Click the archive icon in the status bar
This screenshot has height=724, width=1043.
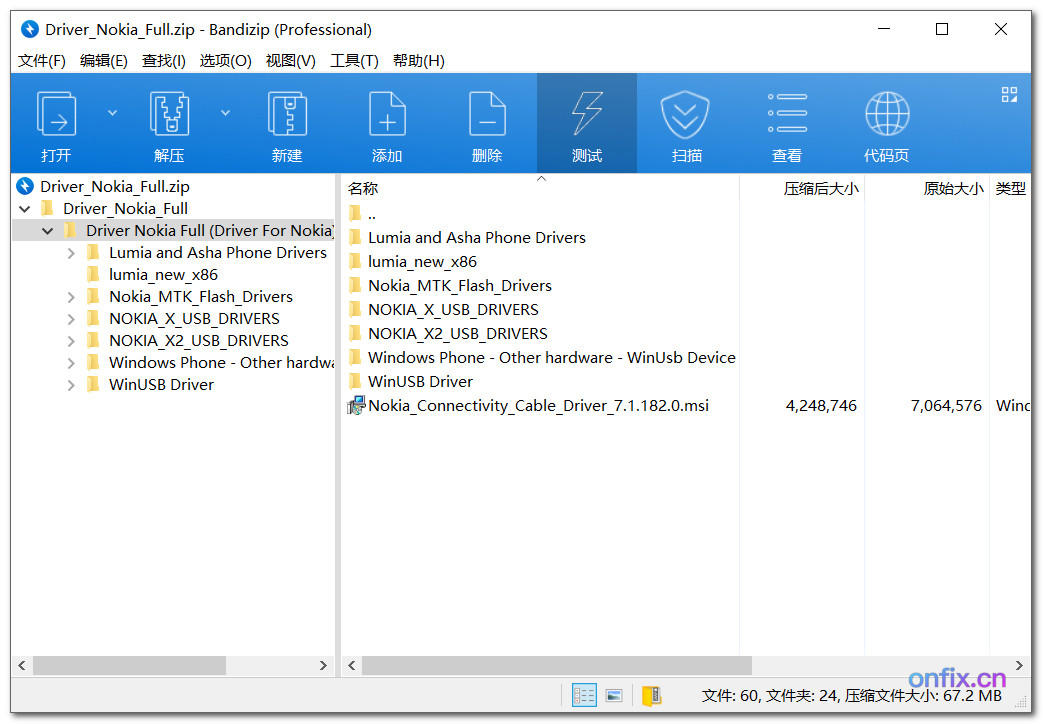coord(653,695)
